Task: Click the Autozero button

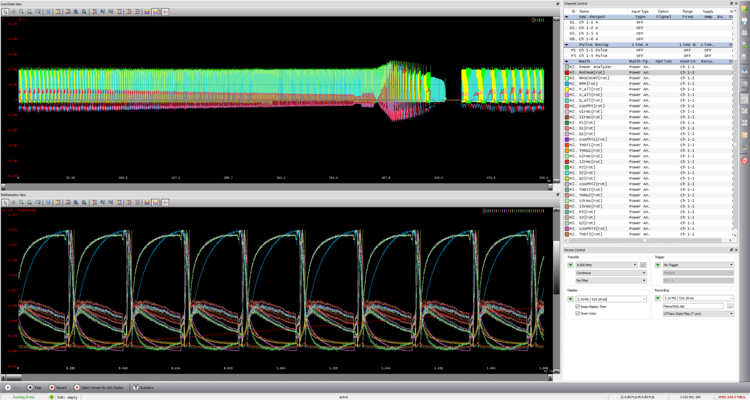Action: coord(143,388)
